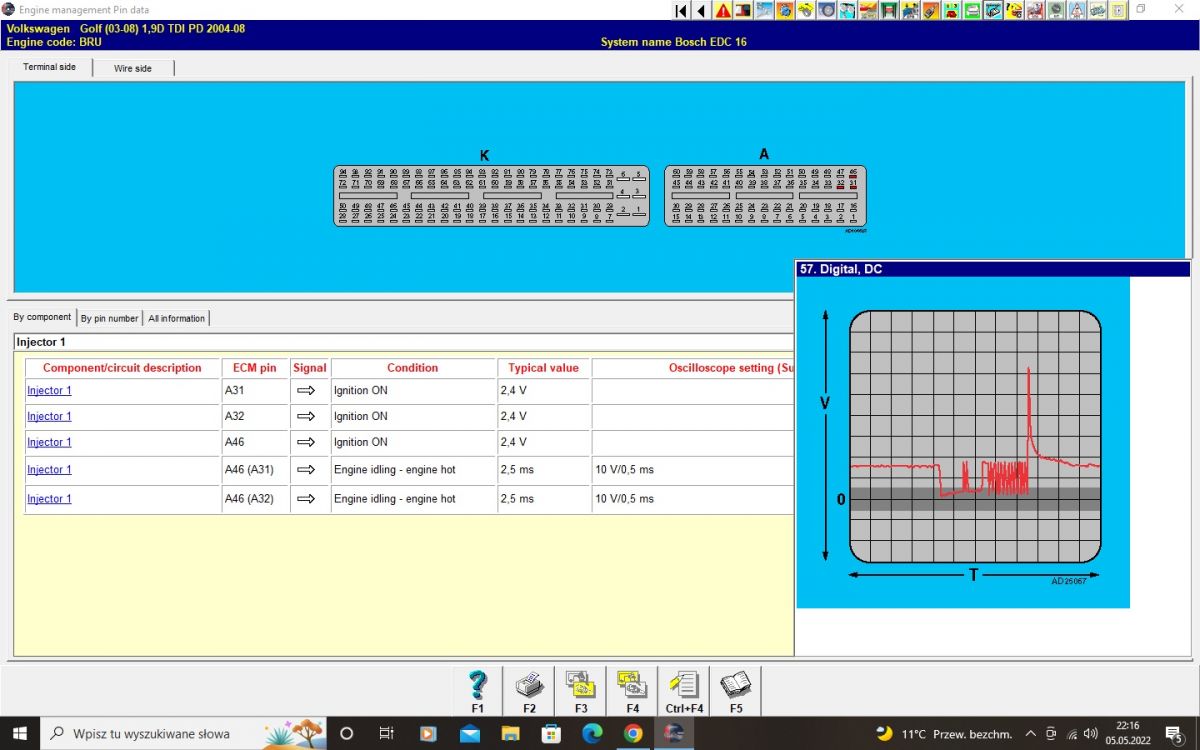Click the red warning triangle toolbar icon
This screenshot has width=1200, height=750.
(x=722, y=11)
